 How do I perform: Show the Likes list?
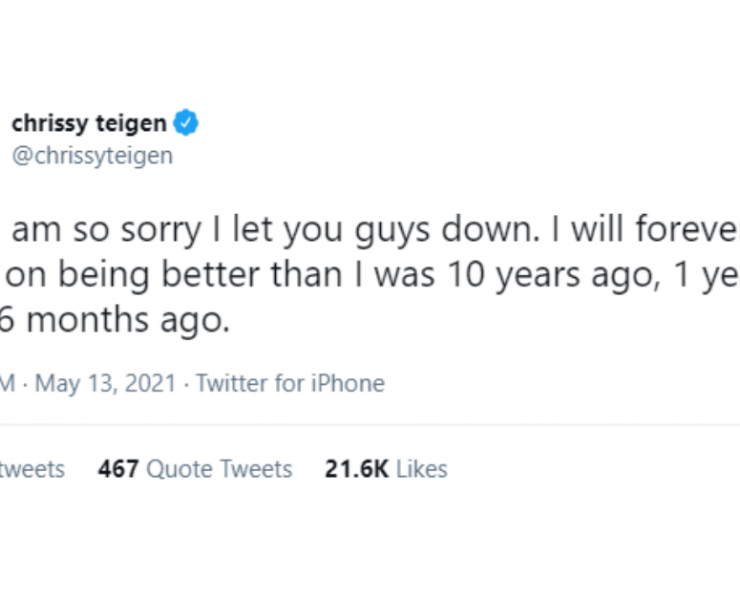click(x=421, y=469)
